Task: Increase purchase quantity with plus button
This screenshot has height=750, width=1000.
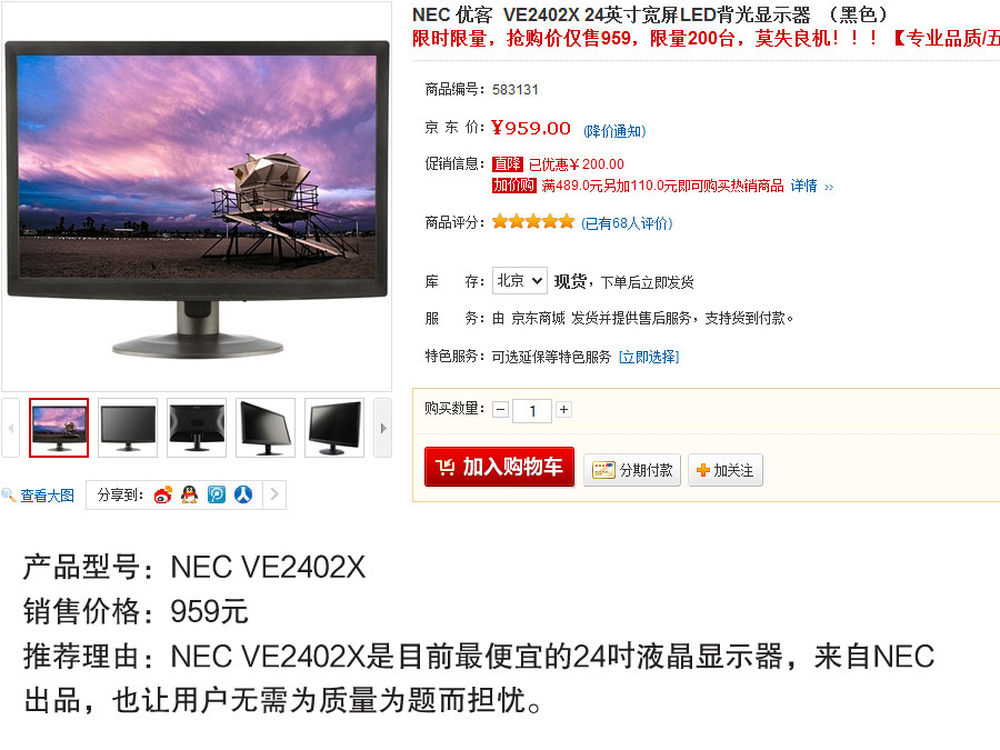Action: pos(564,409)
